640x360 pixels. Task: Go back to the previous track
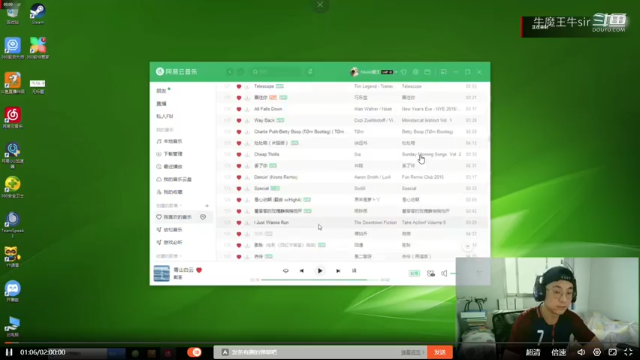click(x=302, y=271)
